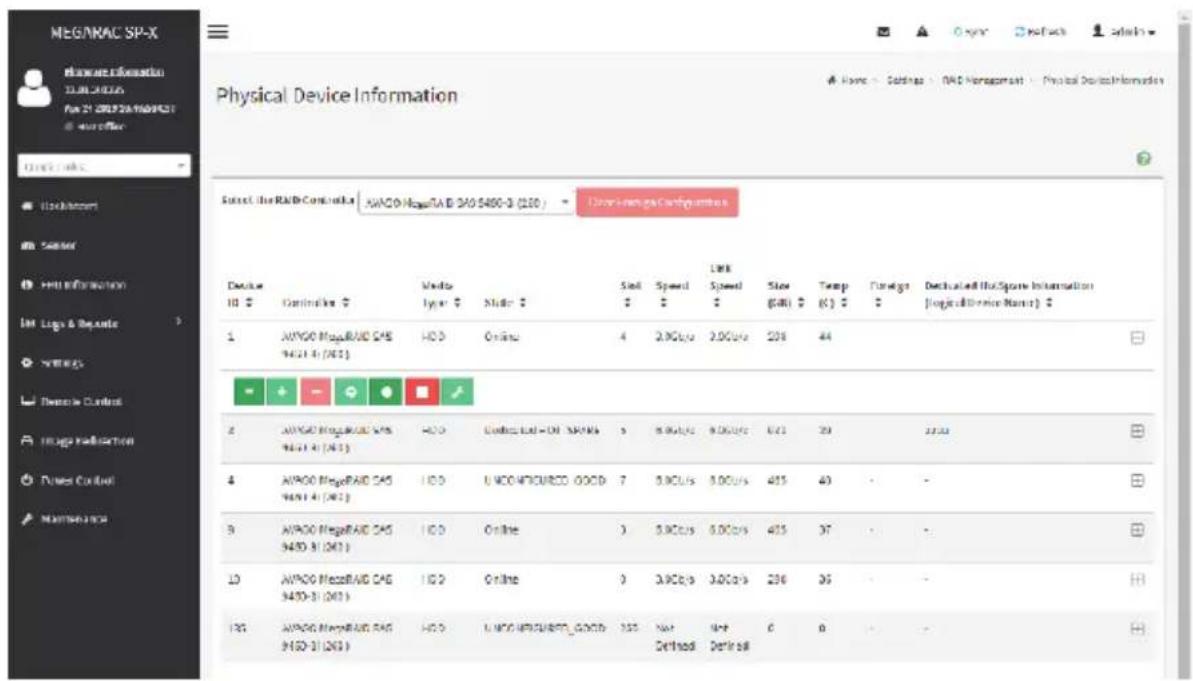This screenshot has height=681, width=1193.
Task: Click the user avatar icon in sidebar
Action: 34,88
